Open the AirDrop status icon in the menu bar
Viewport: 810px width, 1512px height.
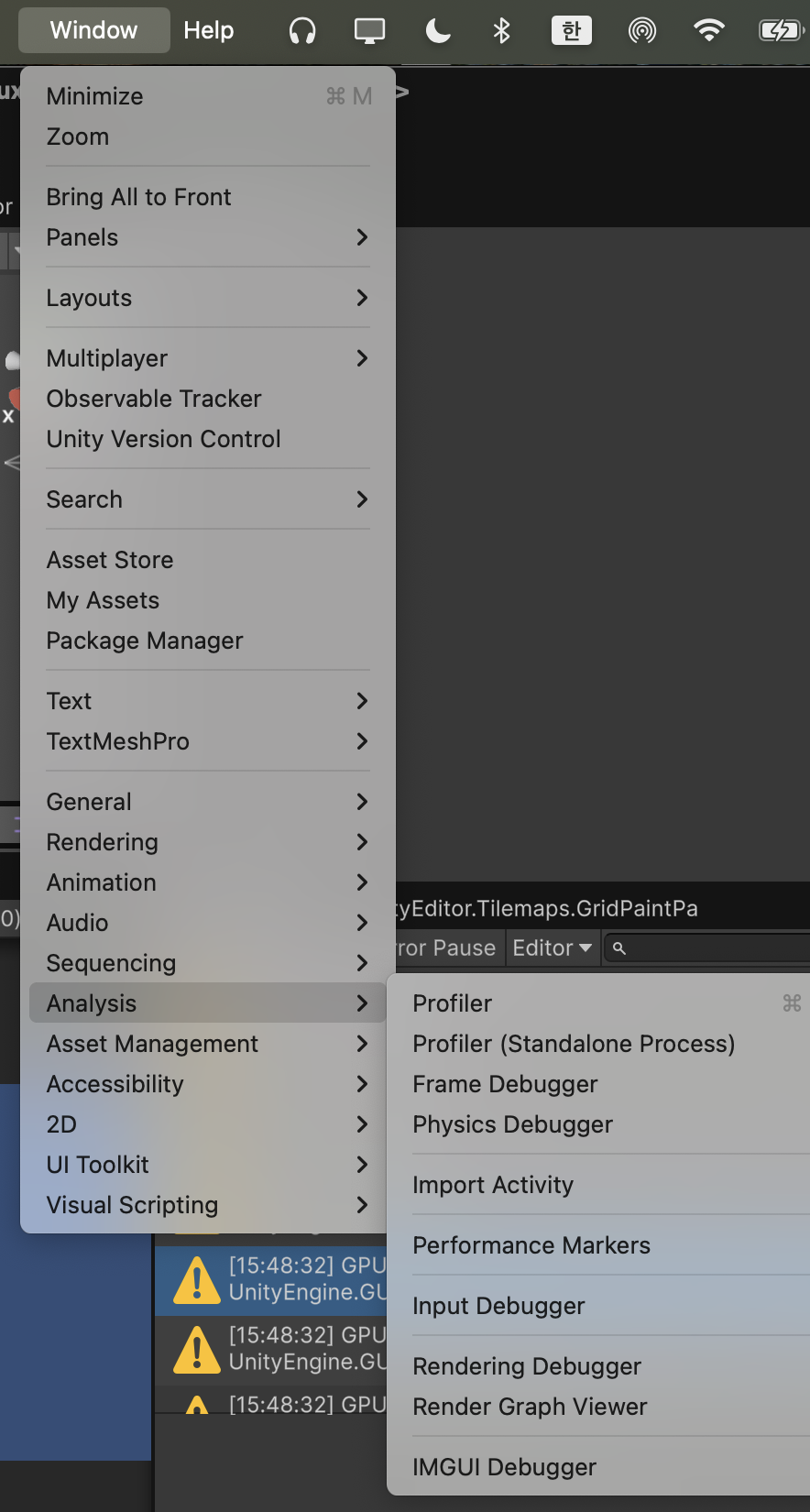[x=642, y=31]
